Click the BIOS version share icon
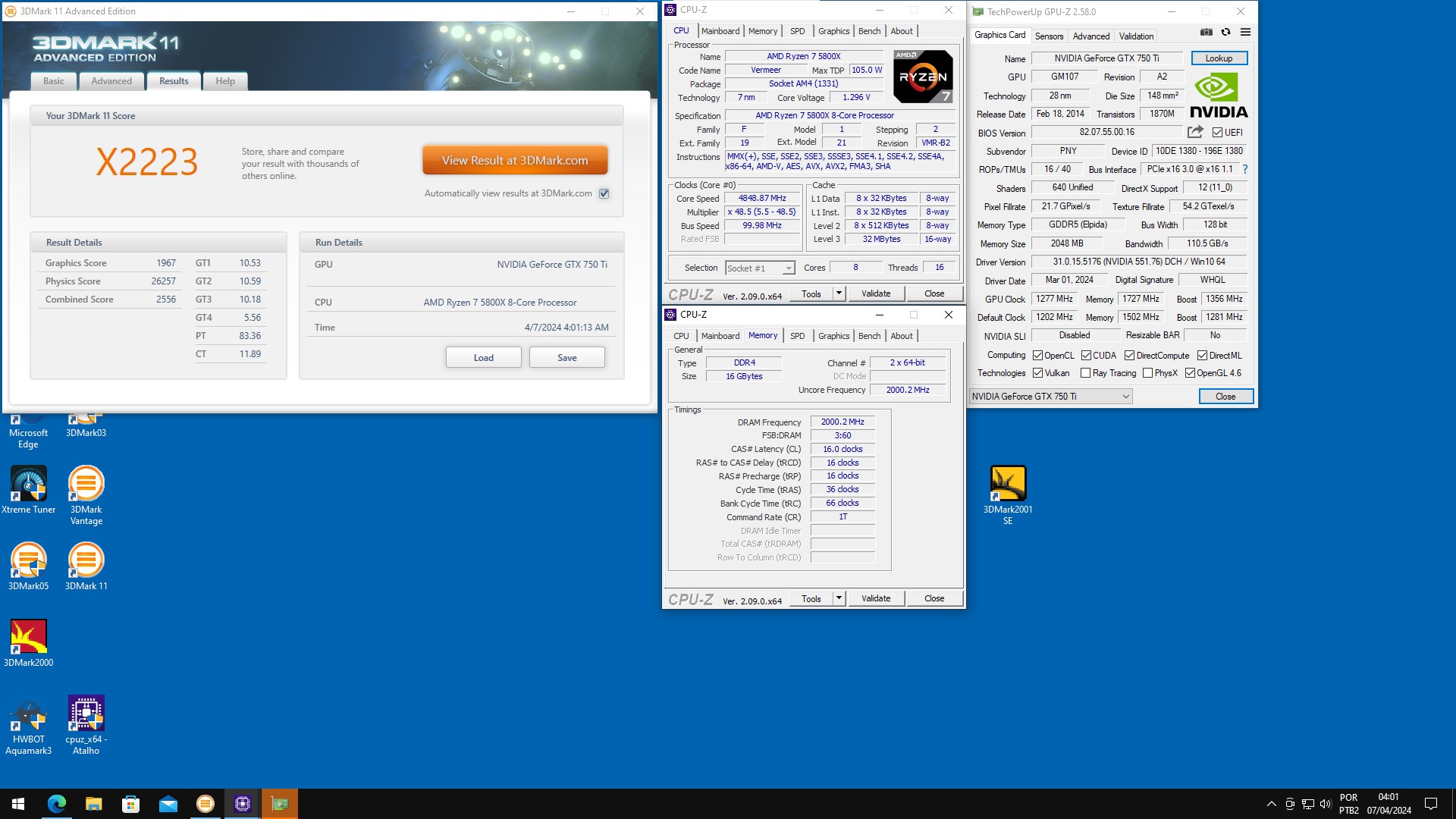The width and height of the screenshot is (1456, 819). 1196,132
